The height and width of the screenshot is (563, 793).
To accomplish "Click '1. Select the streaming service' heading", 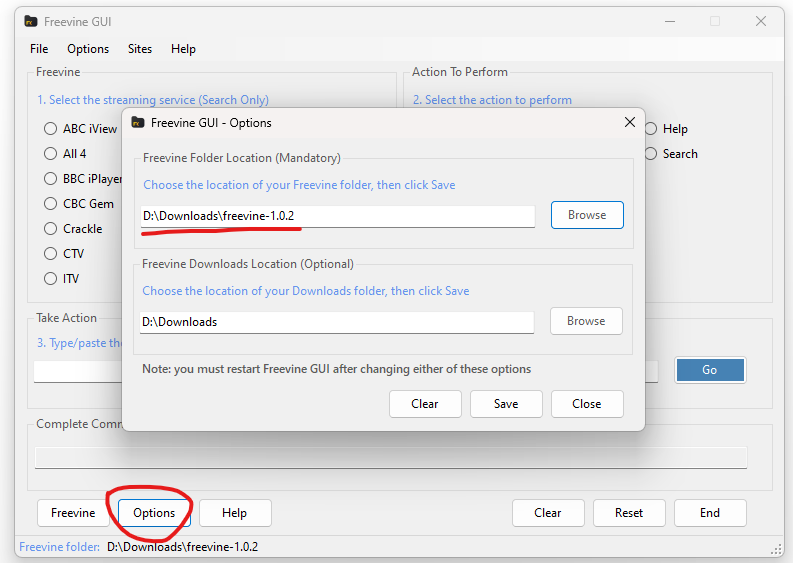I will (153, 100).
